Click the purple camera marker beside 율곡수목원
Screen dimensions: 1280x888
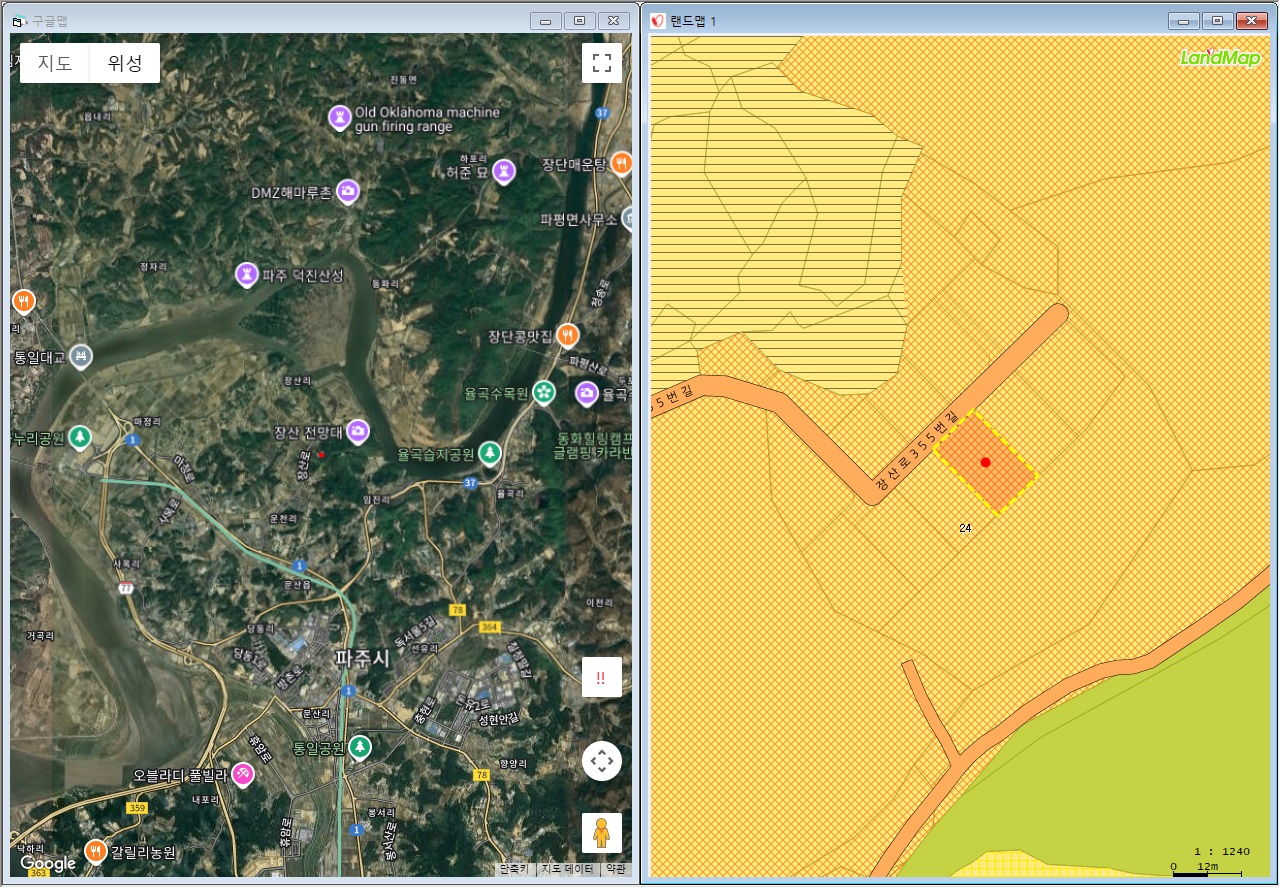587,393
